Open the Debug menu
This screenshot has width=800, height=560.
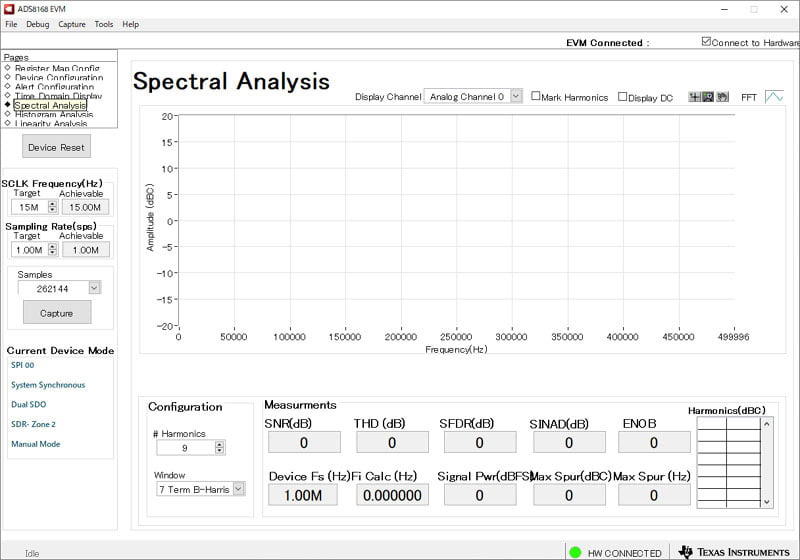pyautogui.click(x=38, y=24)
